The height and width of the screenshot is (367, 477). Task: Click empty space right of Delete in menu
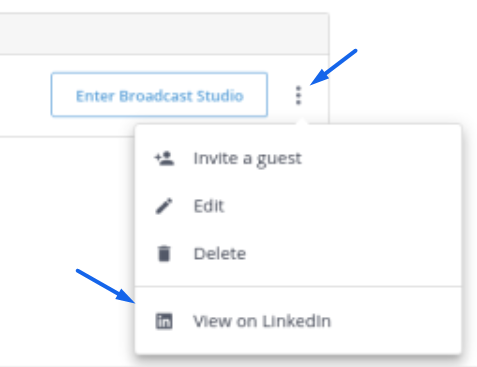[x=353, y=254]
